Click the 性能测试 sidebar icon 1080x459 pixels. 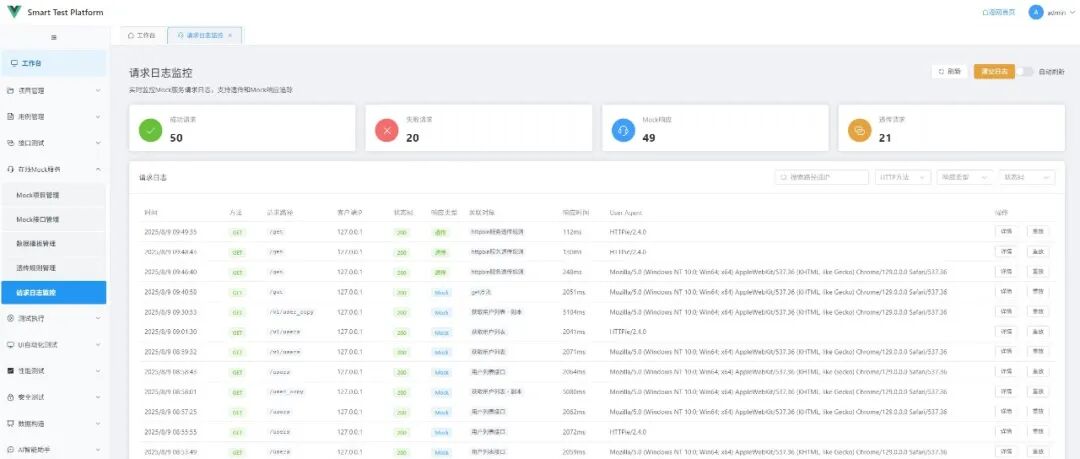pyautogui.click(x=10, y=371)
